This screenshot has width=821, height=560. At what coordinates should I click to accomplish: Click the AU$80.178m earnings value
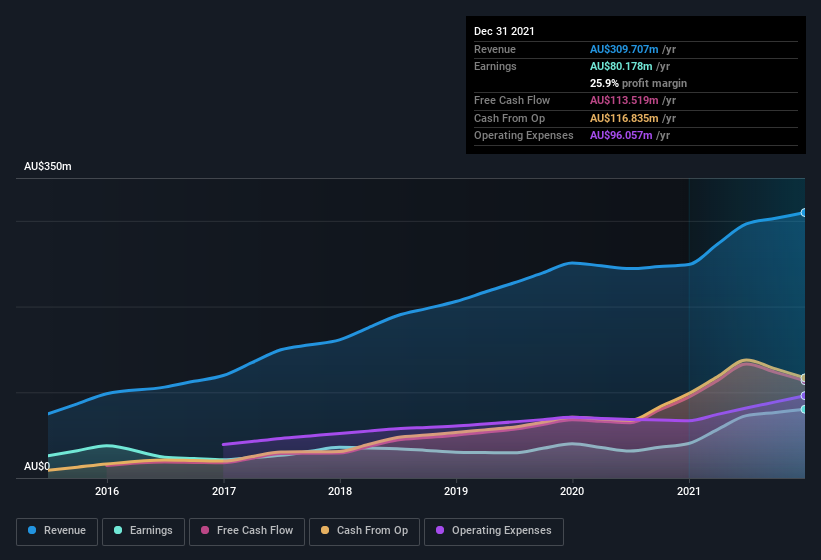tap(621, 66)
